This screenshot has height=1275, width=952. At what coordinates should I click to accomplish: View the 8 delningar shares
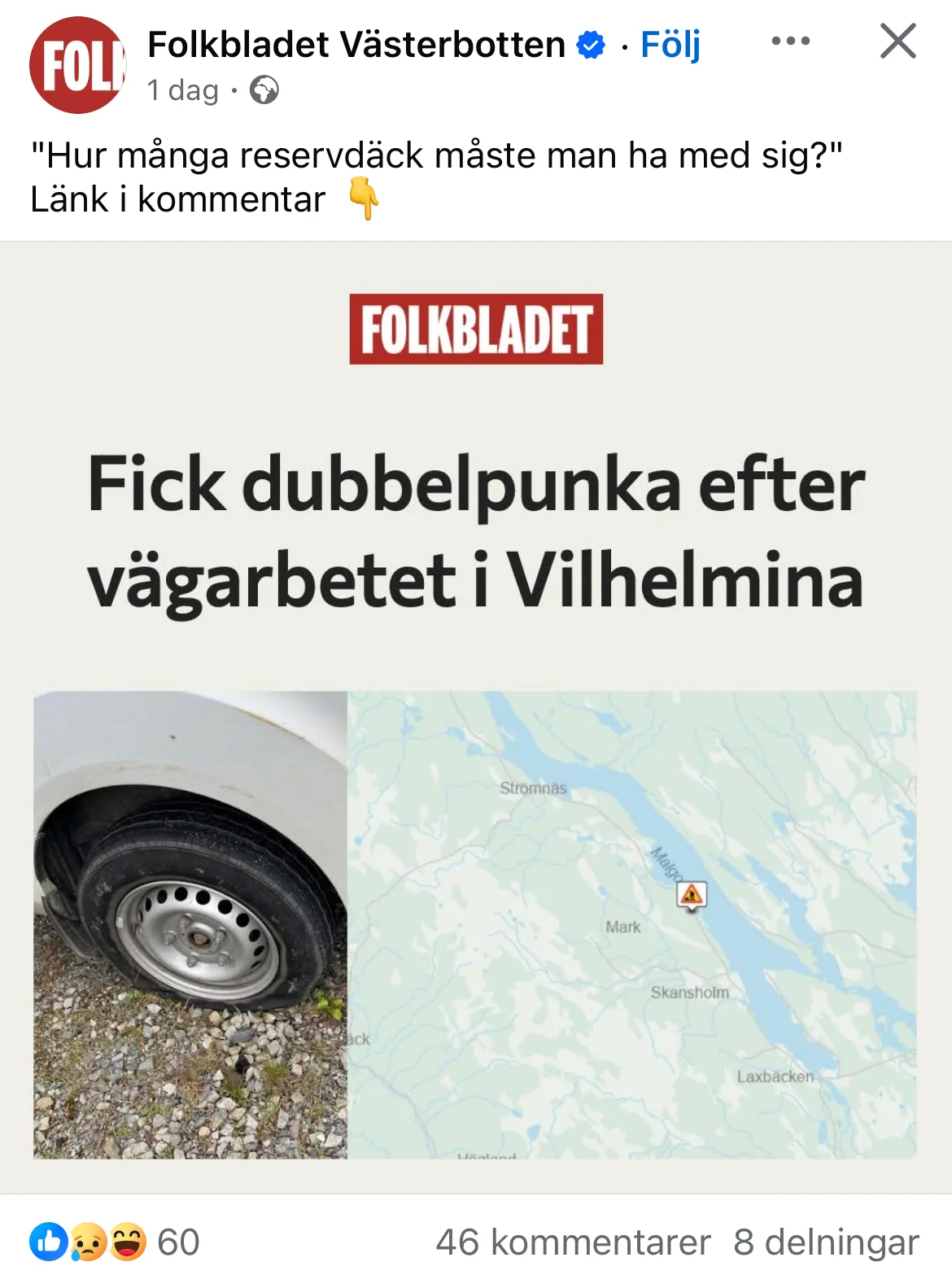827,1242
